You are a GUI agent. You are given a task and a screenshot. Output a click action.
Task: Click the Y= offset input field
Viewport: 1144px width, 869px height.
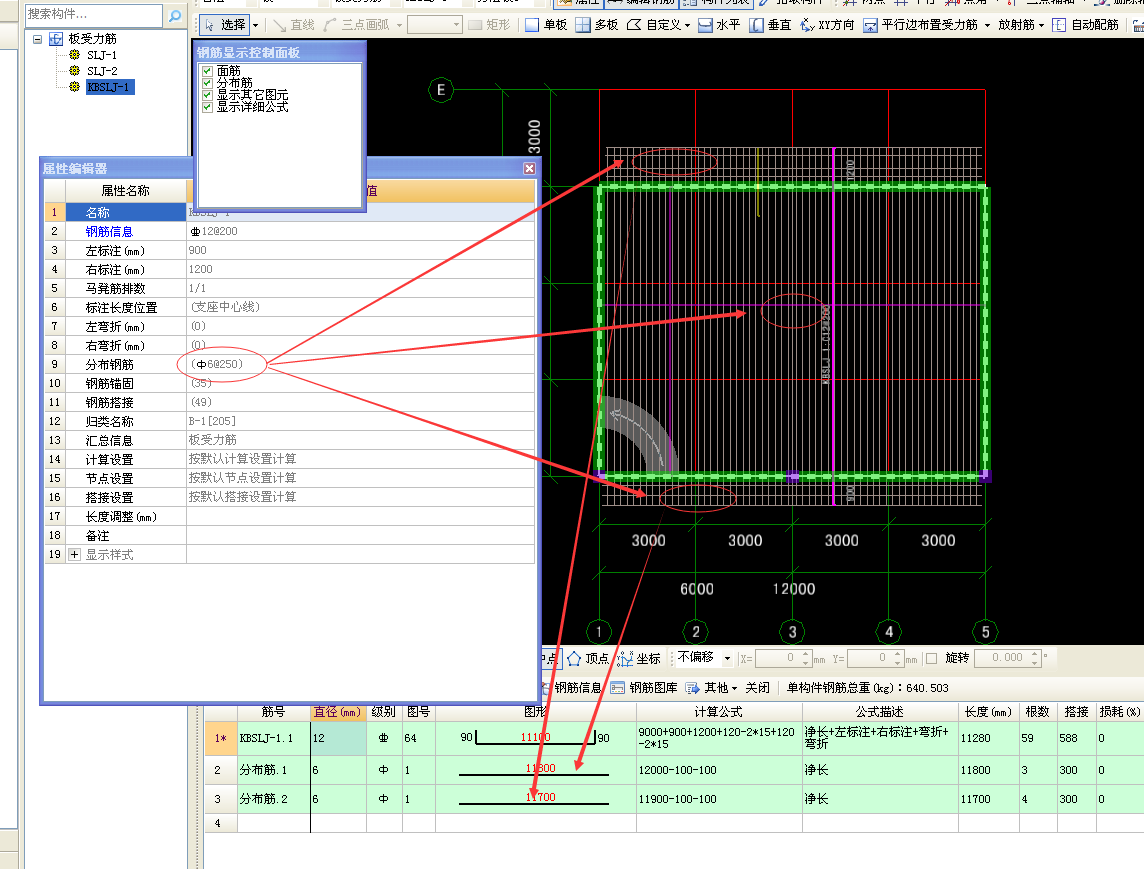[876, 659]
